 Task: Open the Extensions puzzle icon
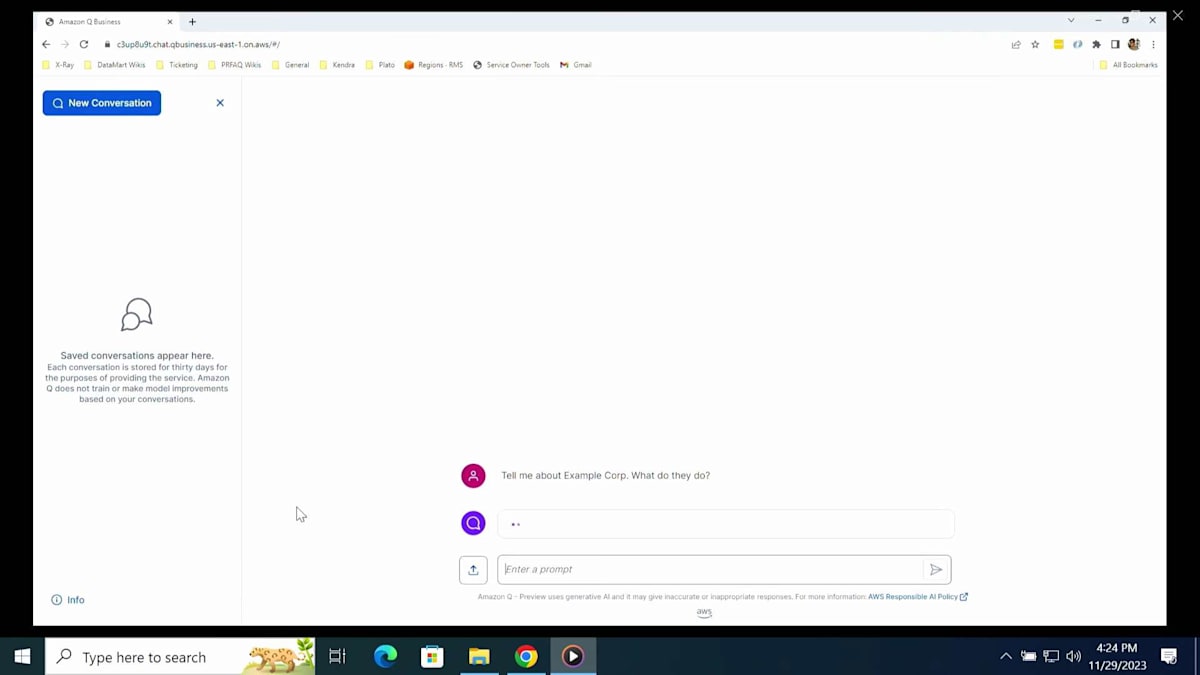[1096, 44]
